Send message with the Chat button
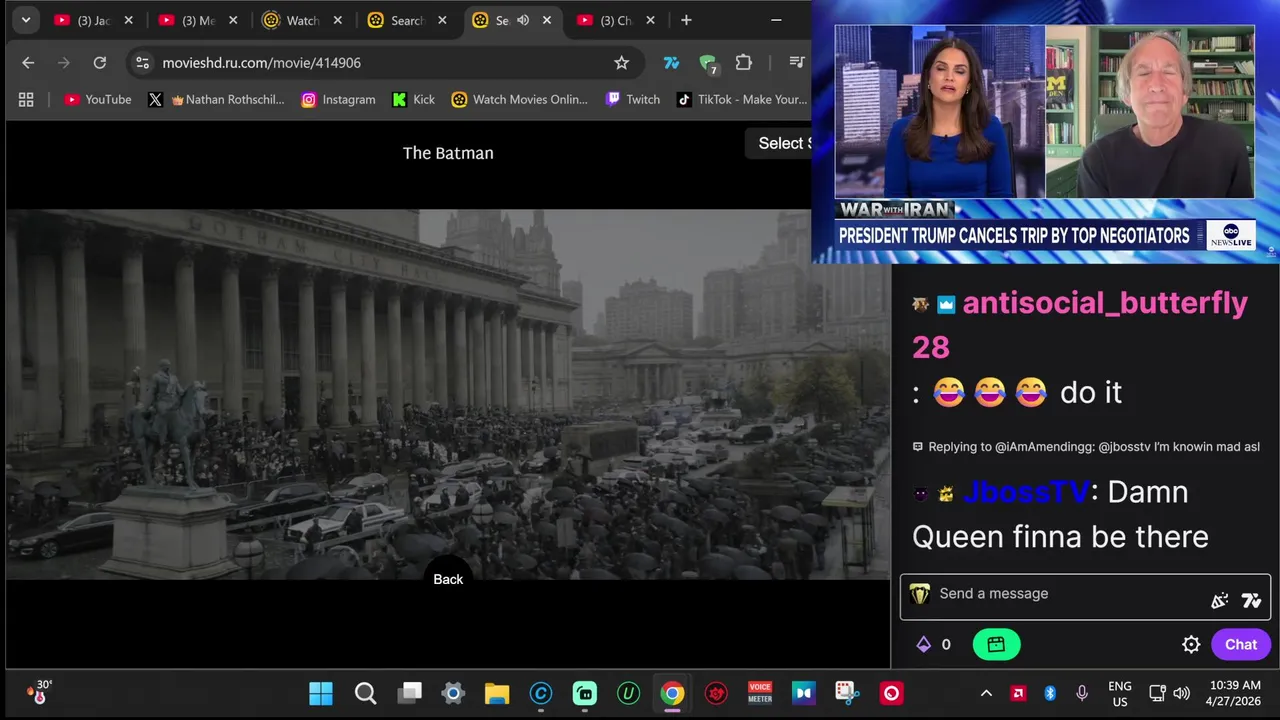Screen dimensions: 1280x720 1241,645
